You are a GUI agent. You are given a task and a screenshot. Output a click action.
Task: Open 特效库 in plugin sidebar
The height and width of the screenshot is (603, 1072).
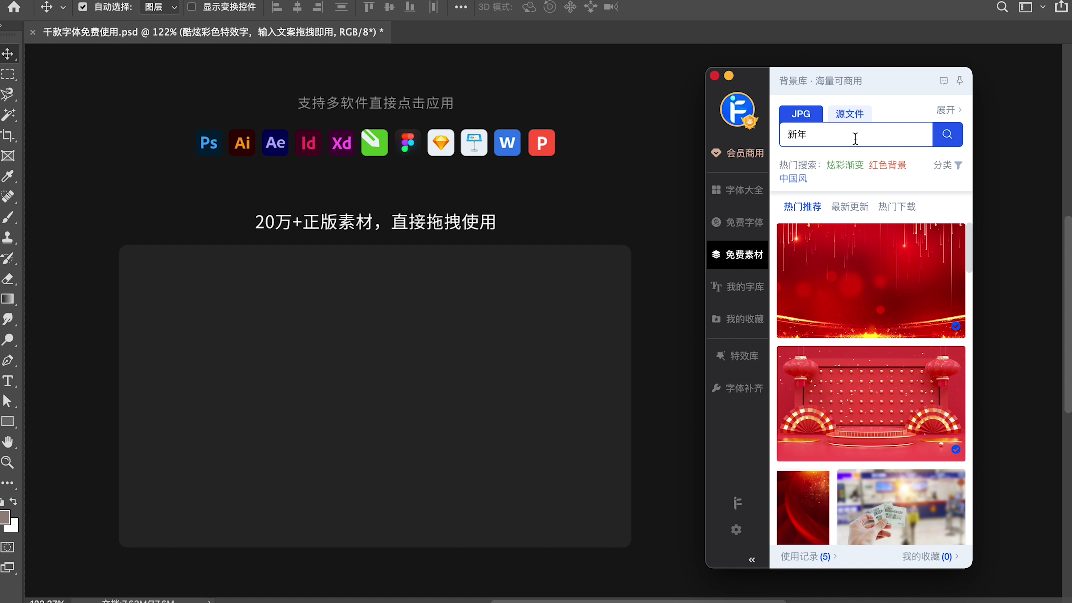point(737,356)
